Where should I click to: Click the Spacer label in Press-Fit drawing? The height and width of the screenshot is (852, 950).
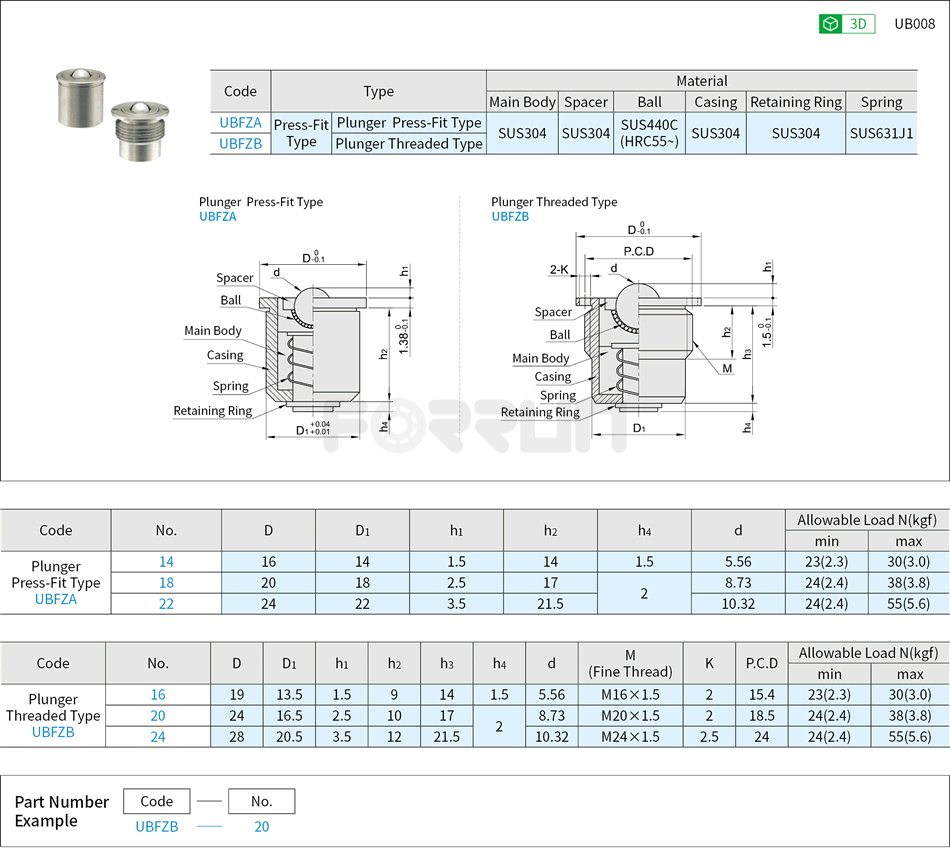coord(234,278)
